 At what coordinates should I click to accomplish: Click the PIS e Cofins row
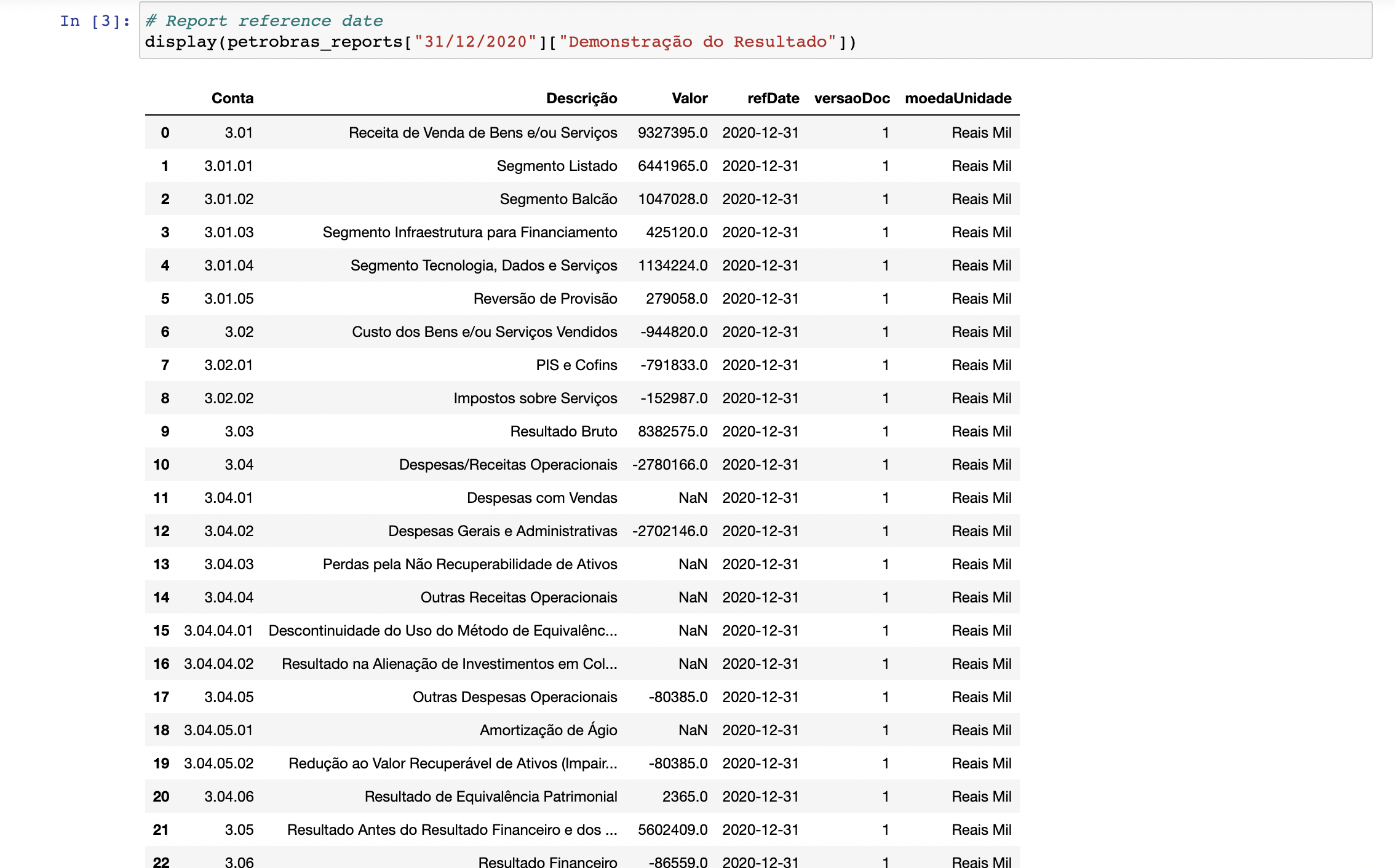pyautogui.click(x=576, y=365)
